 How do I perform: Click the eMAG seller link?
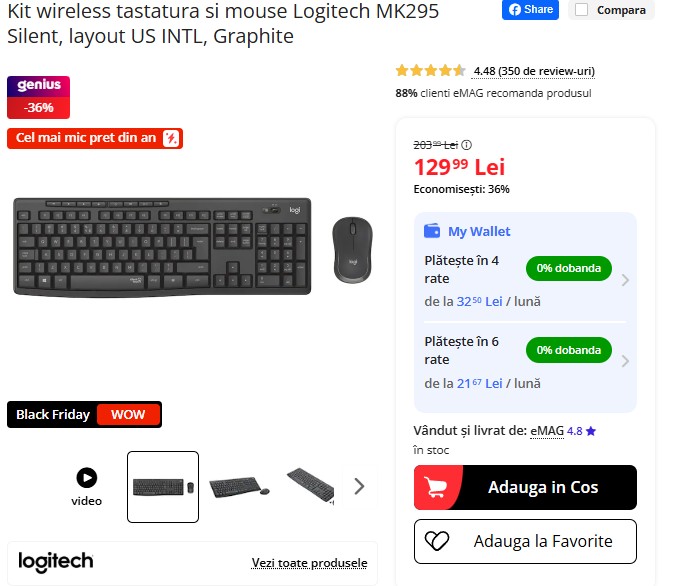pyautogui.click(x=547, y=431)
